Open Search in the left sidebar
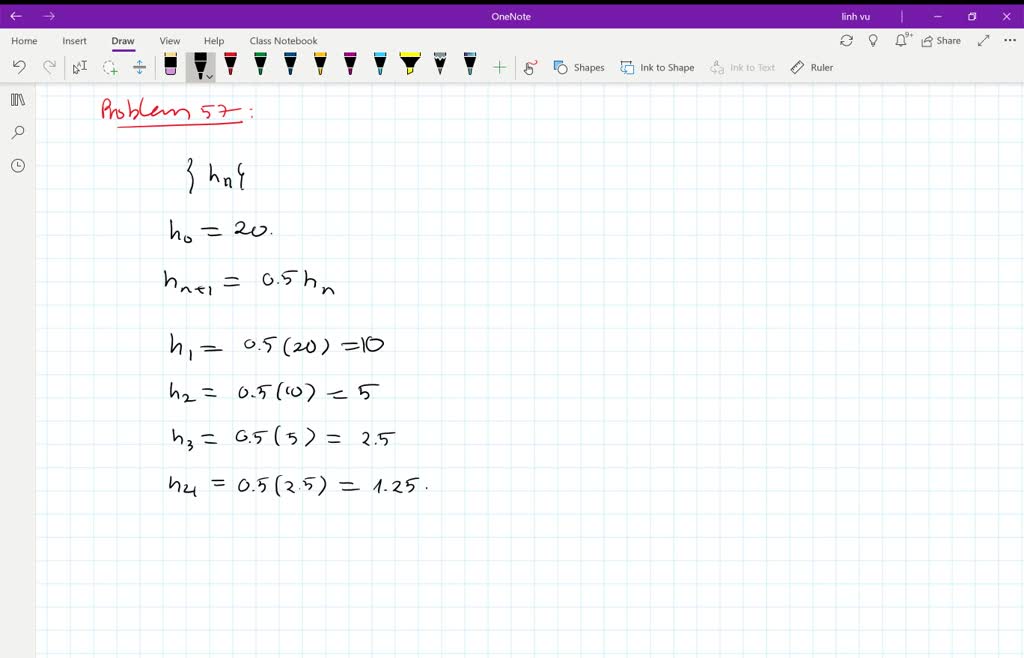 coord(16,132)
